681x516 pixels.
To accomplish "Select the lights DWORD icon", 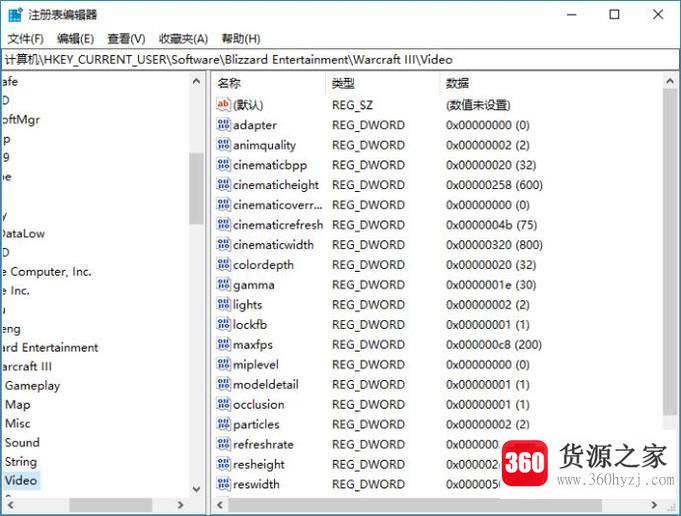I will pos(223,304).
